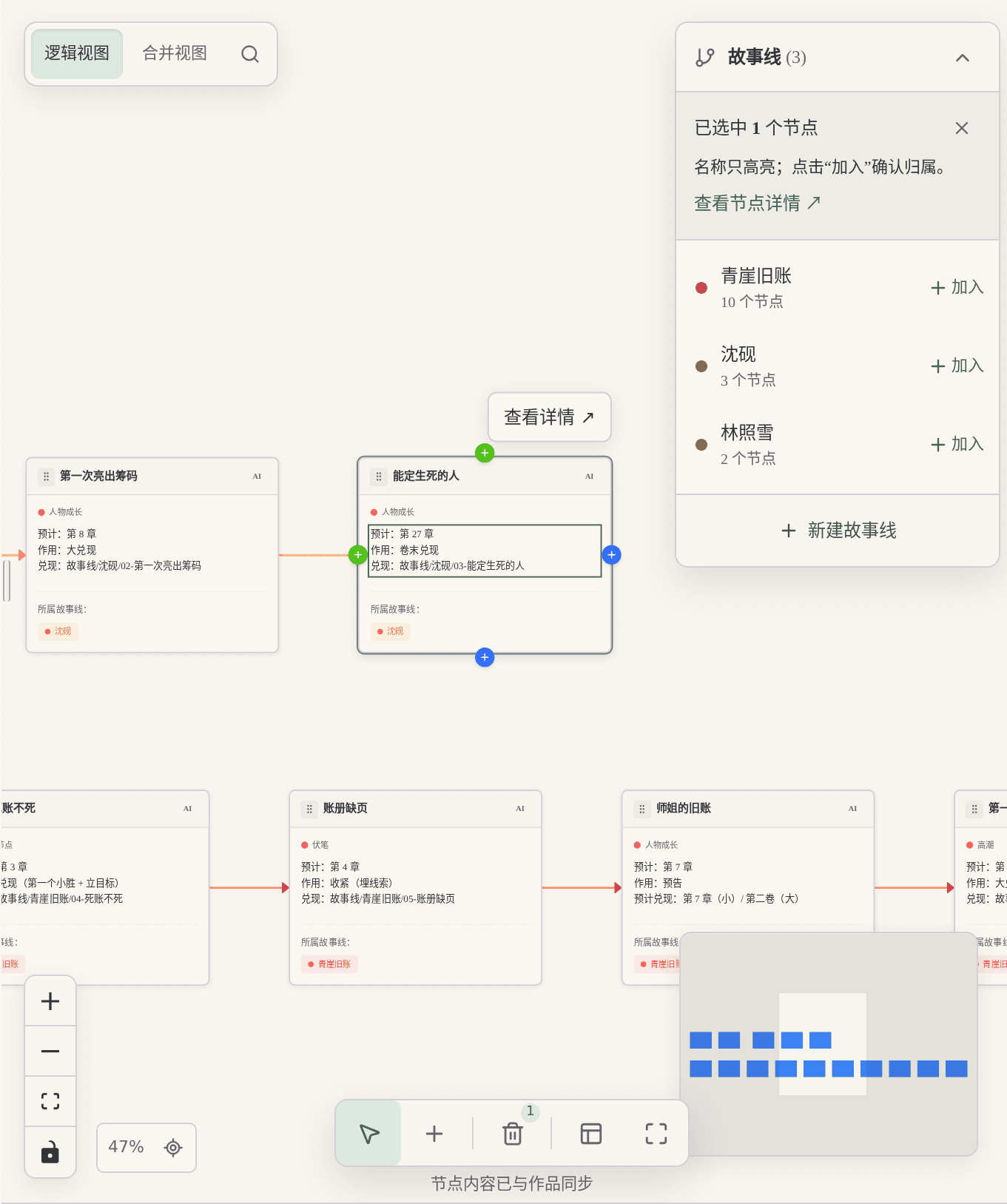Click the content box of 能定生死的人

[x=485, y=551]
